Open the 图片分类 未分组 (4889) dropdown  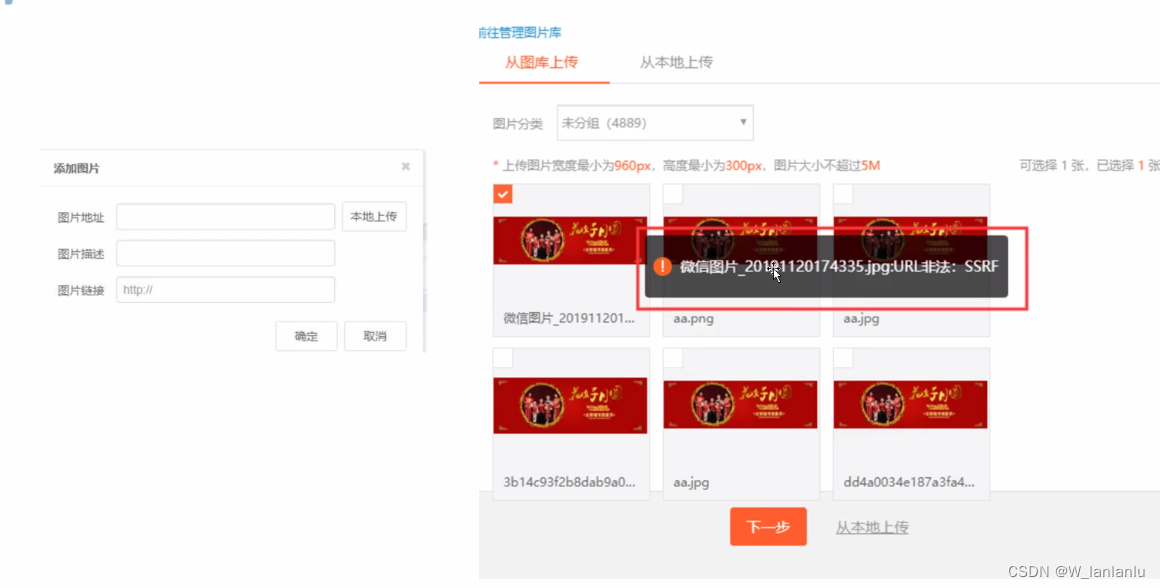pos(655,123)
